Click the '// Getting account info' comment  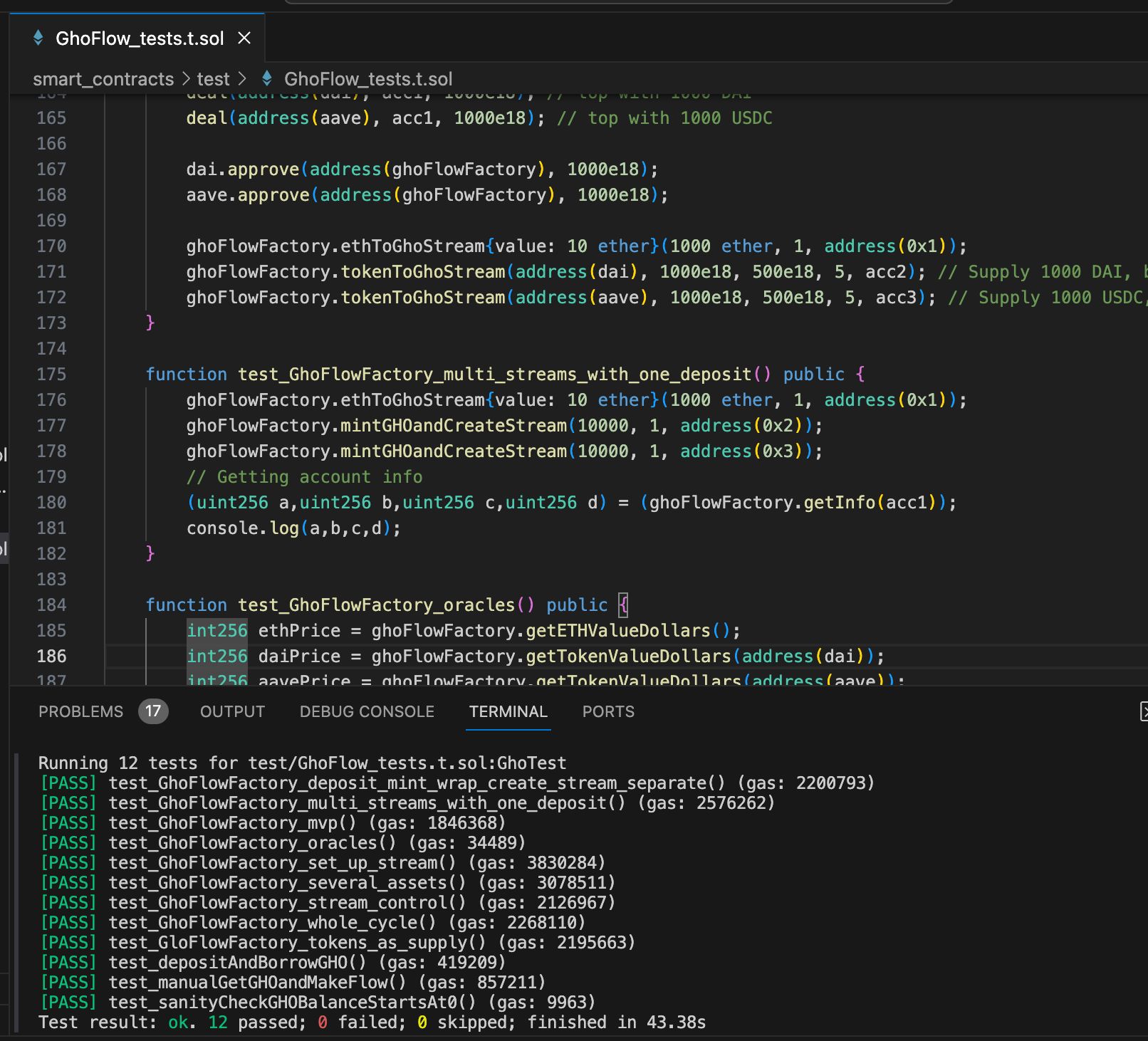(304, 477)
